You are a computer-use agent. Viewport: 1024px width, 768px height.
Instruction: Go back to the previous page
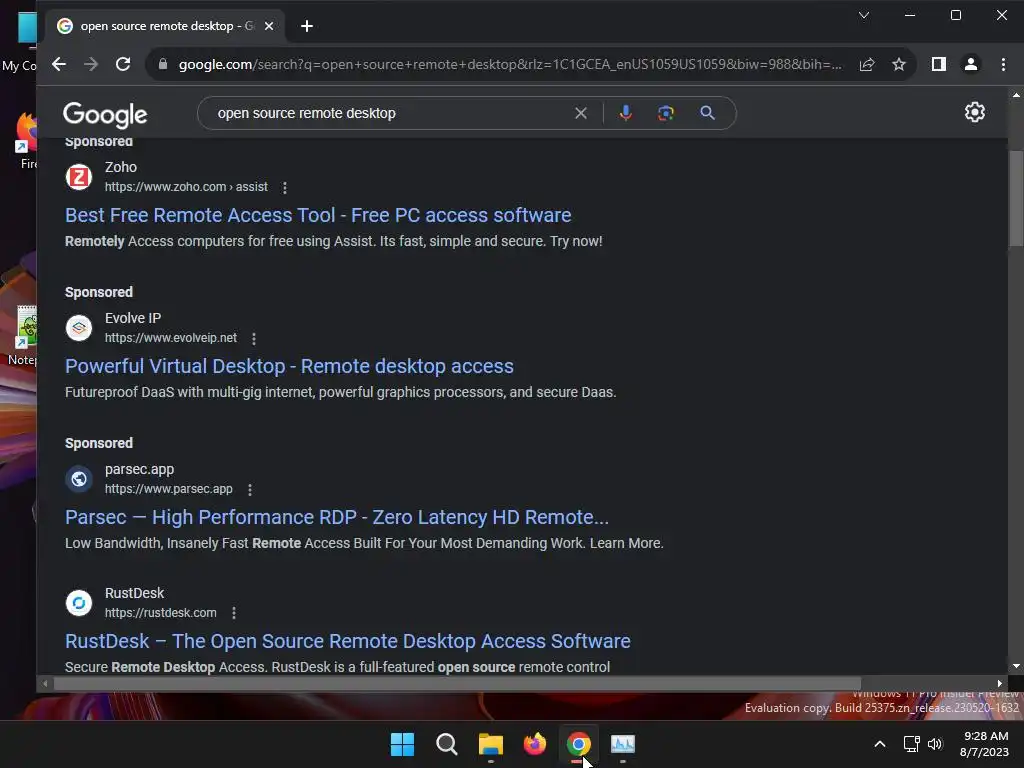pos(59,64)
